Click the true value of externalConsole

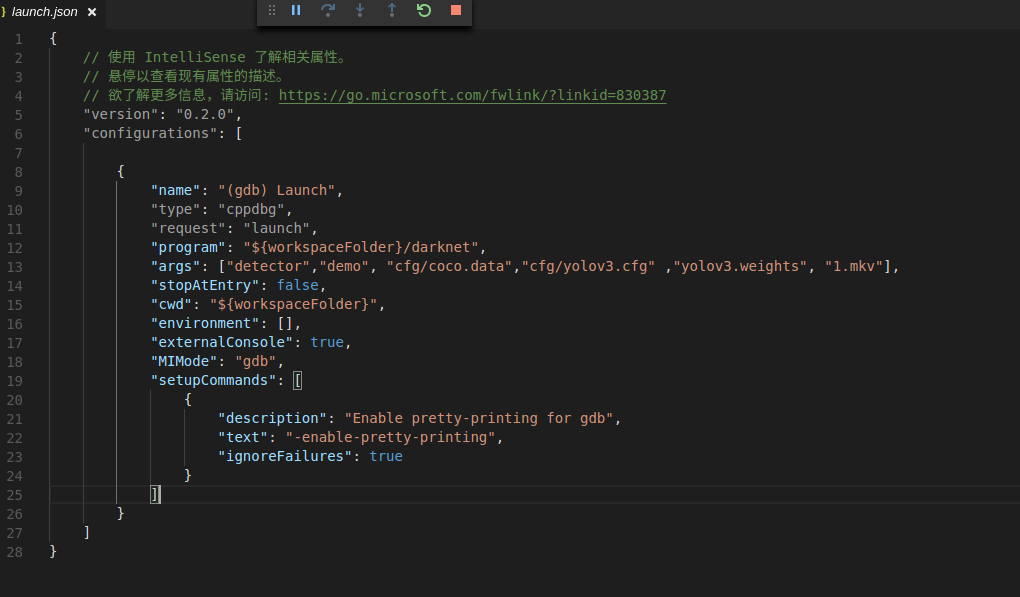coord(327,342)
